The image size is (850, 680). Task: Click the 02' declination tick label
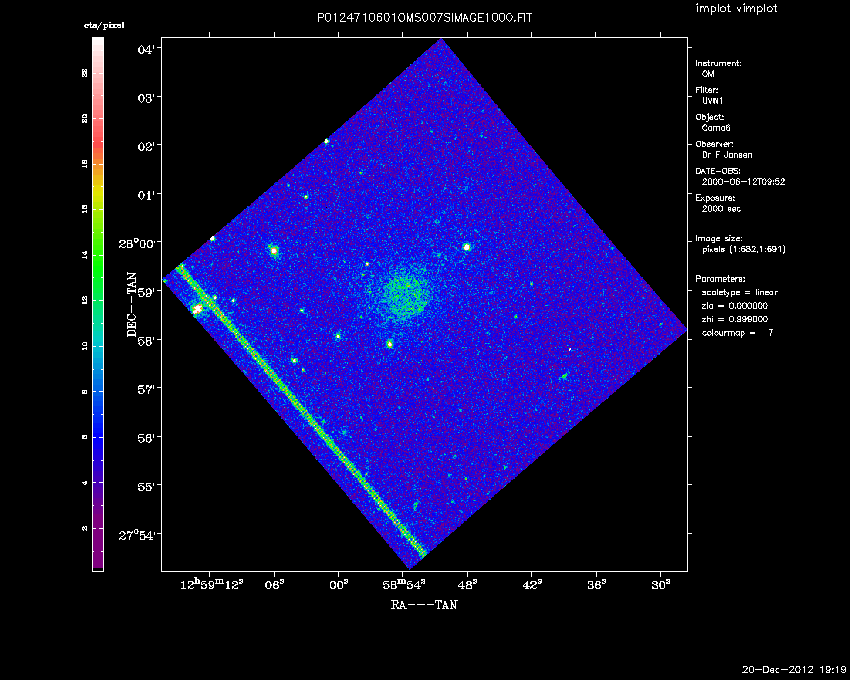[148, 147]
